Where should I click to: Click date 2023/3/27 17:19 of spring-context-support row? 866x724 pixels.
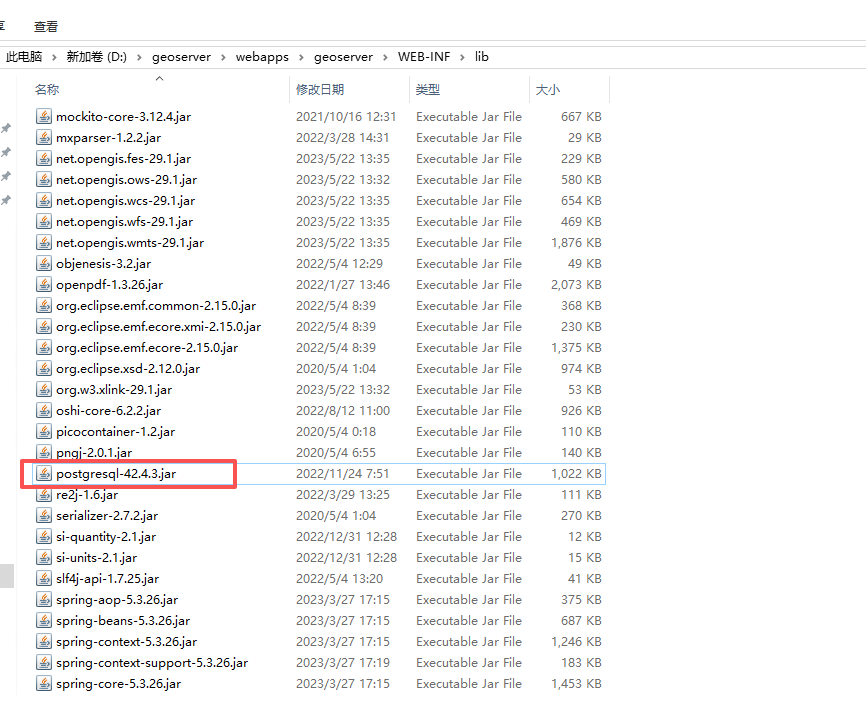pyautogui.click(x=342, y=663)
